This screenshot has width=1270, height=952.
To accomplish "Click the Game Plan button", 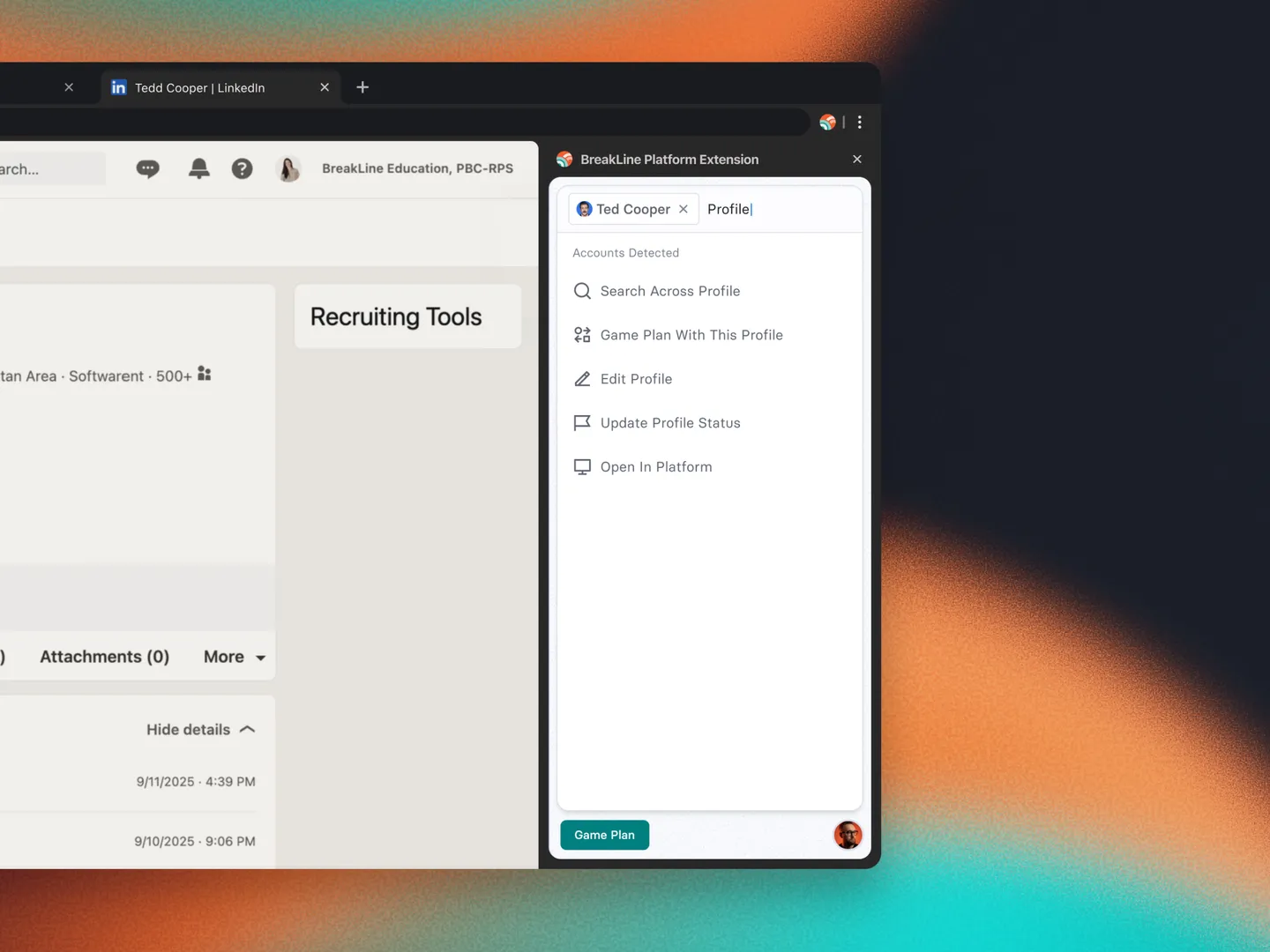I will tap(604, 835).
